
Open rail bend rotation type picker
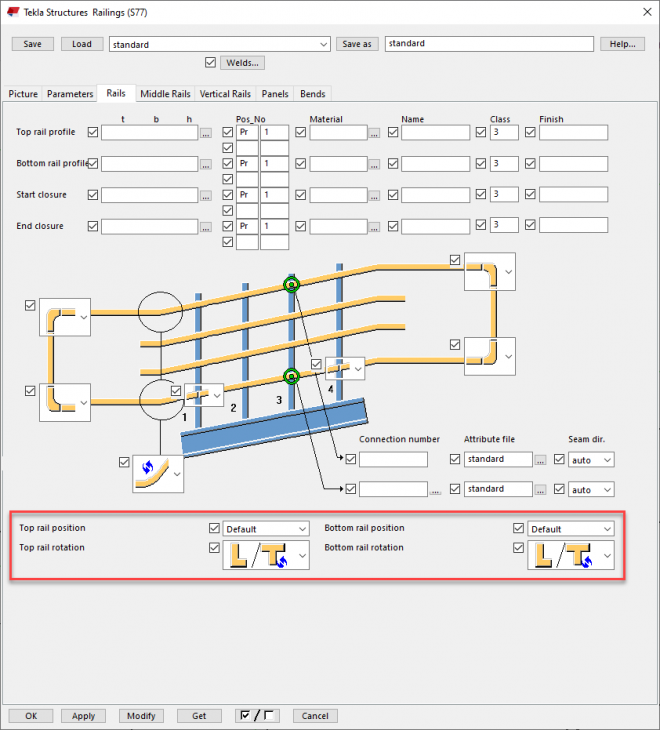[158, 474]
